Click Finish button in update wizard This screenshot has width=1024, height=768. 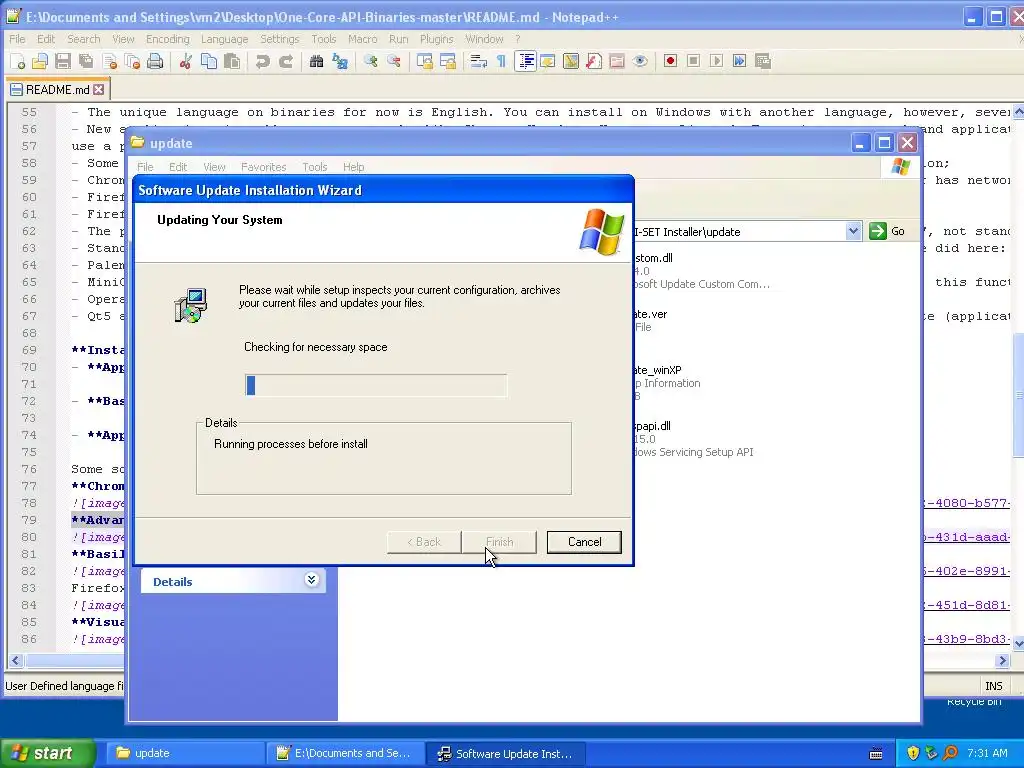[500, 542]
